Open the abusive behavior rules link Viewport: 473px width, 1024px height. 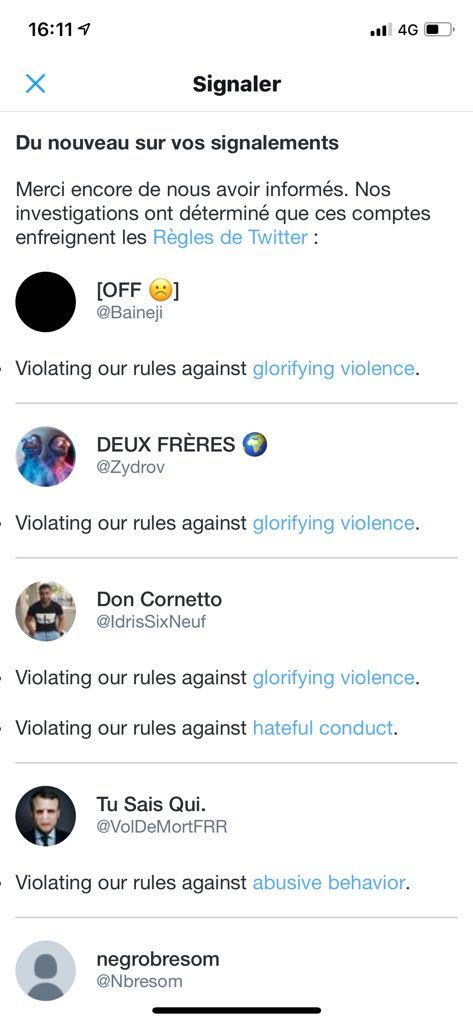coord(329,883)
